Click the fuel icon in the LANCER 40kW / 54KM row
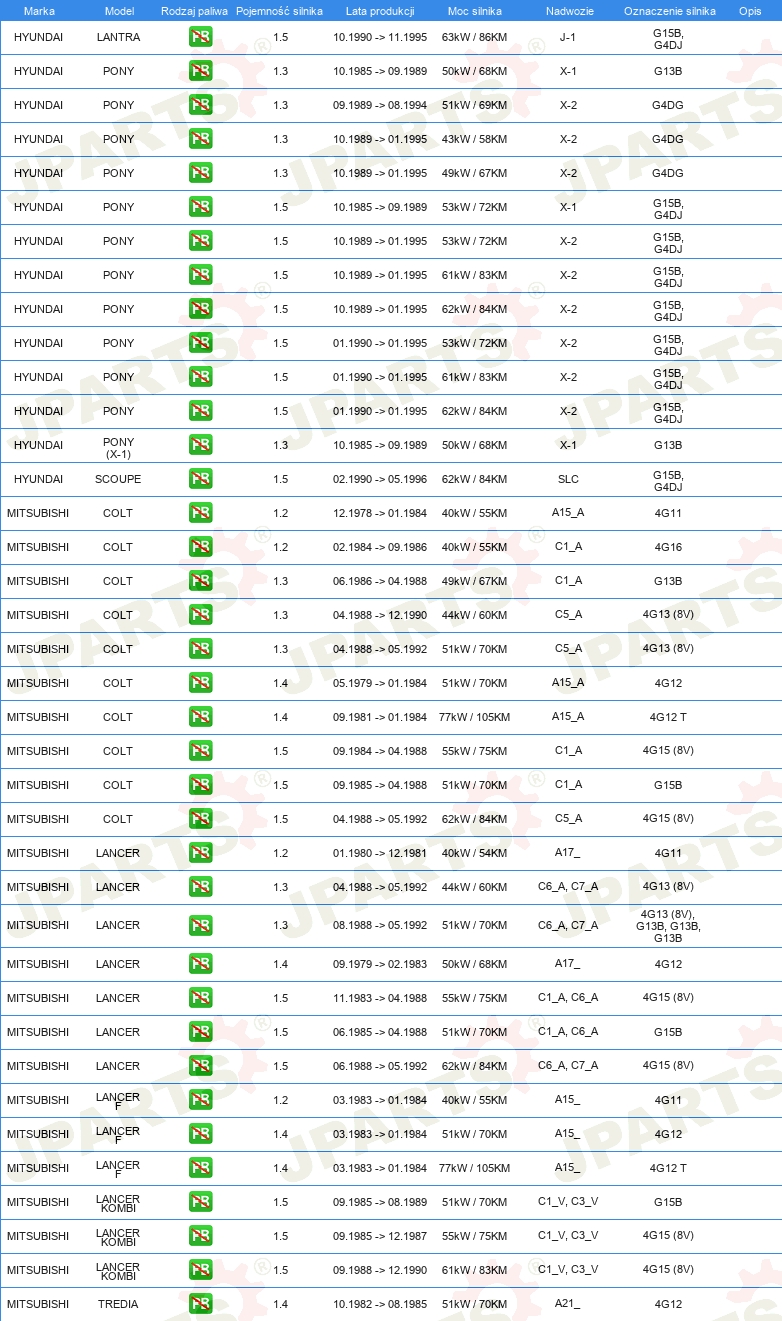782x1321 pixels. [x=201, y=853]
